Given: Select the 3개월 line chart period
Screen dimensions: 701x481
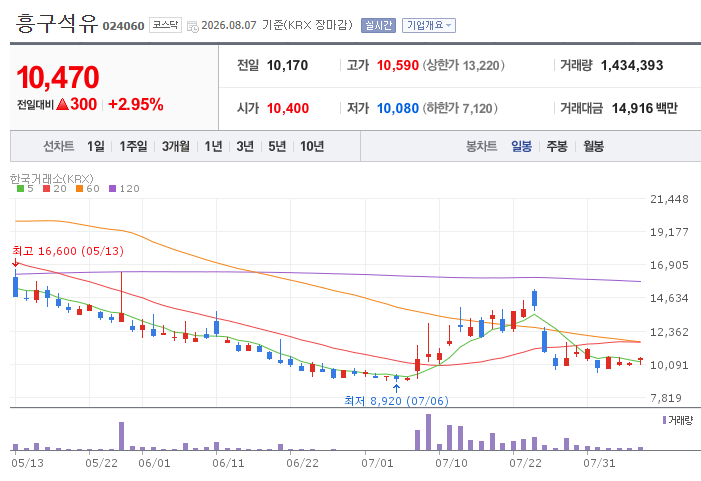Looking at the screenshot, I should (x=176, y=146).
